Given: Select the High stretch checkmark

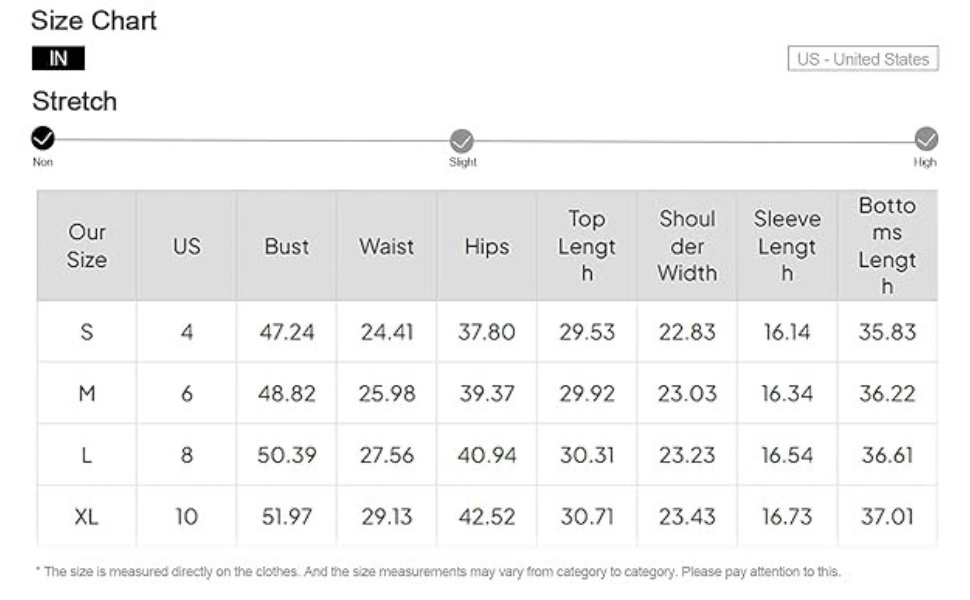Looking at the screenshot, I should pyautogui.click(x=926, y=139).
